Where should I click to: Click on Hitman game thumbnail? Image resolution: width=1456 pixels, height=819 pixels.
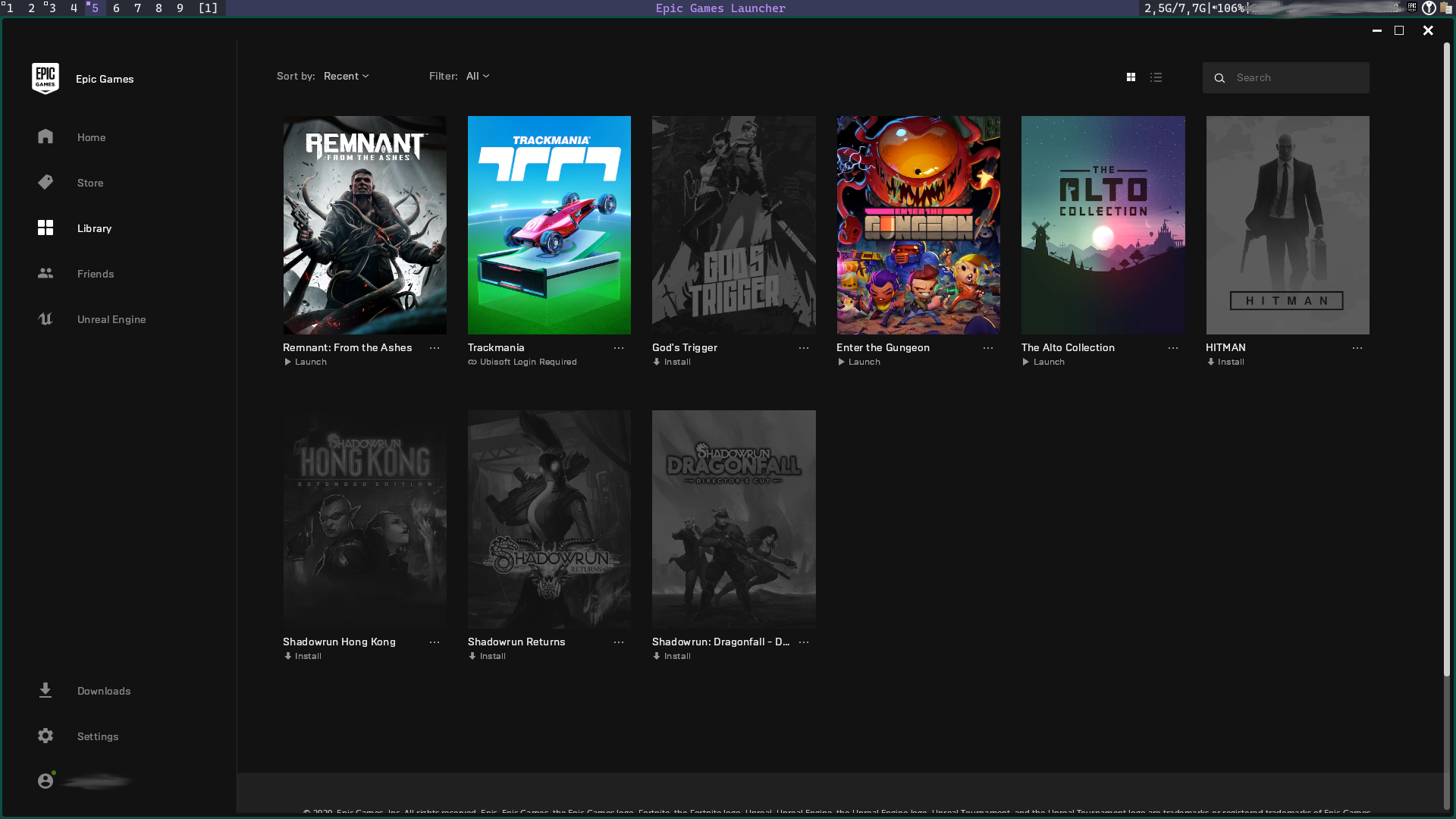1288,225
